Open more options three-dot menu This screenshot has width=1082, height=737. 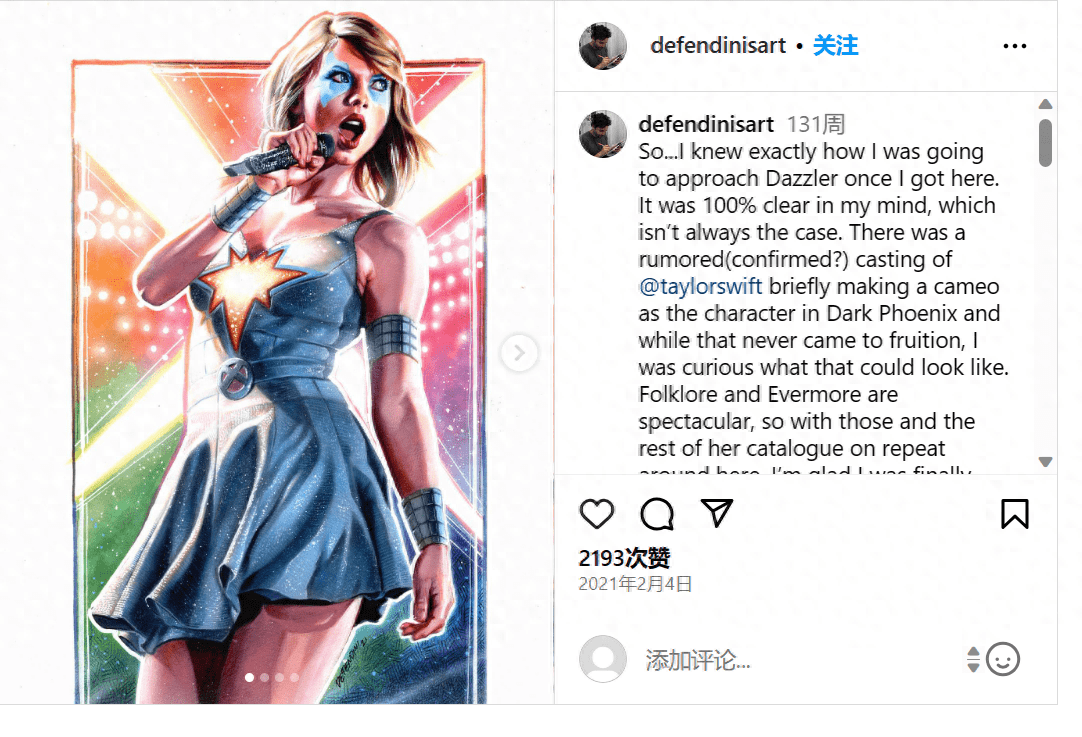[1014, 46]
